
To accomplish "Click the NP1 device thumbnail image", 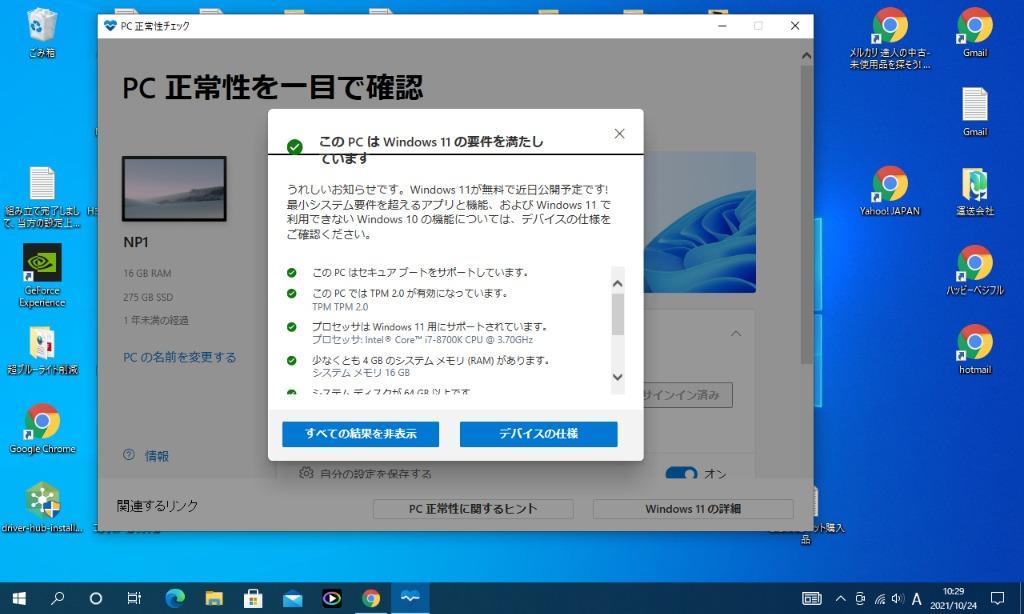I will tap(174, 189).
